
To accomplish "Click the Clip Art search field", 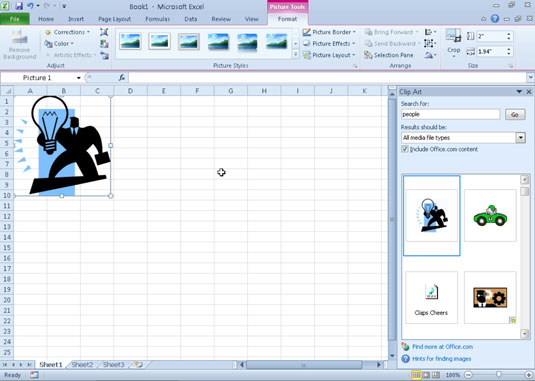I will [x=450, y=114].
